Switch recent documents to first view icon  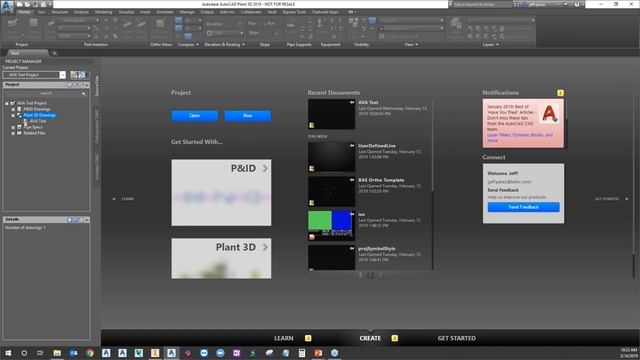click(360, 275)
